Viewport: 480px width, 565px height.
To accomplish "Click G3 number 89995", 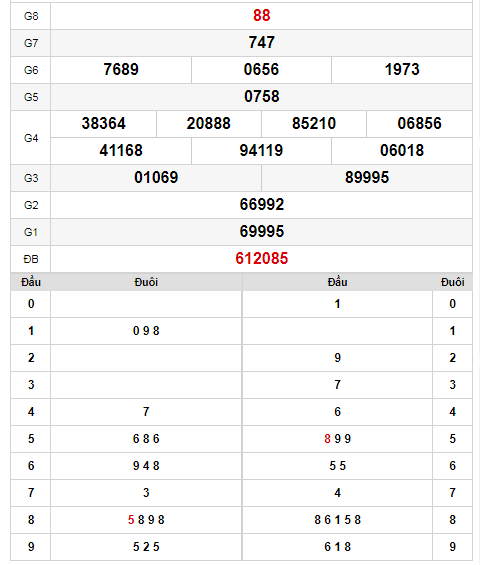I will click(x=367, y=178).
